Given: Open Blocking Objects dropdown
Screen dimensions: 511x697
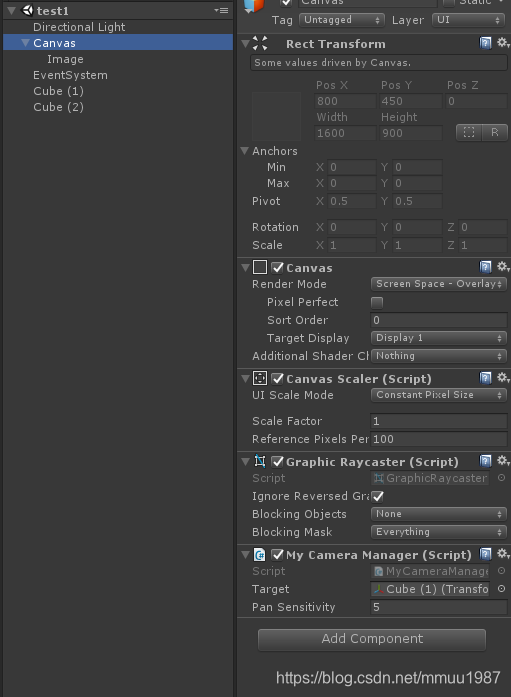Looking at the screenshot, I should 439,514.
